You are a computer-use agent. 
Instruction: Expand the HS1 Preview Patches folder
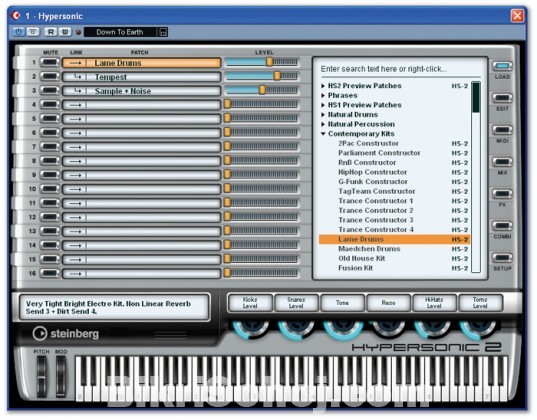click(x=323, y=105)
